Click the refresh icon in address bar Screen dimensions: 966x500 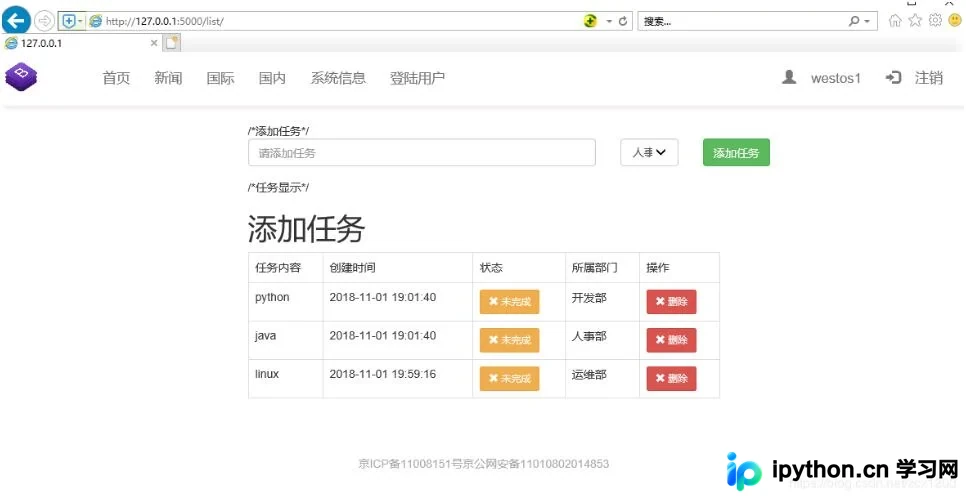click(623, 21)
